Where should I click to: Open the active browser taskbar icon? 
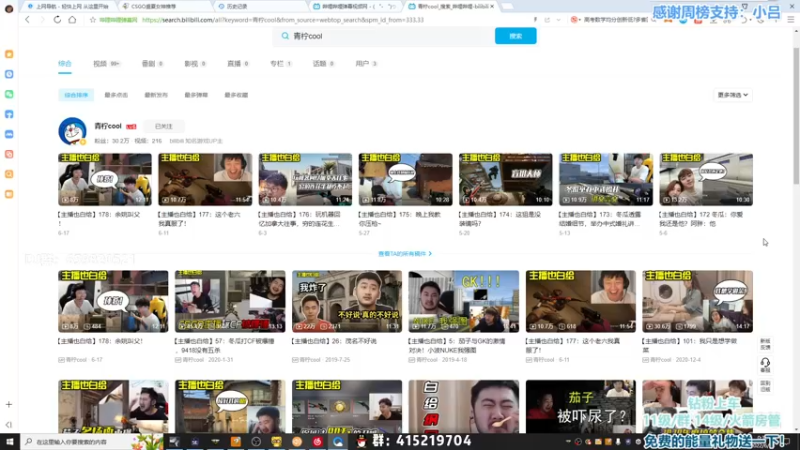tap(338, 442)
